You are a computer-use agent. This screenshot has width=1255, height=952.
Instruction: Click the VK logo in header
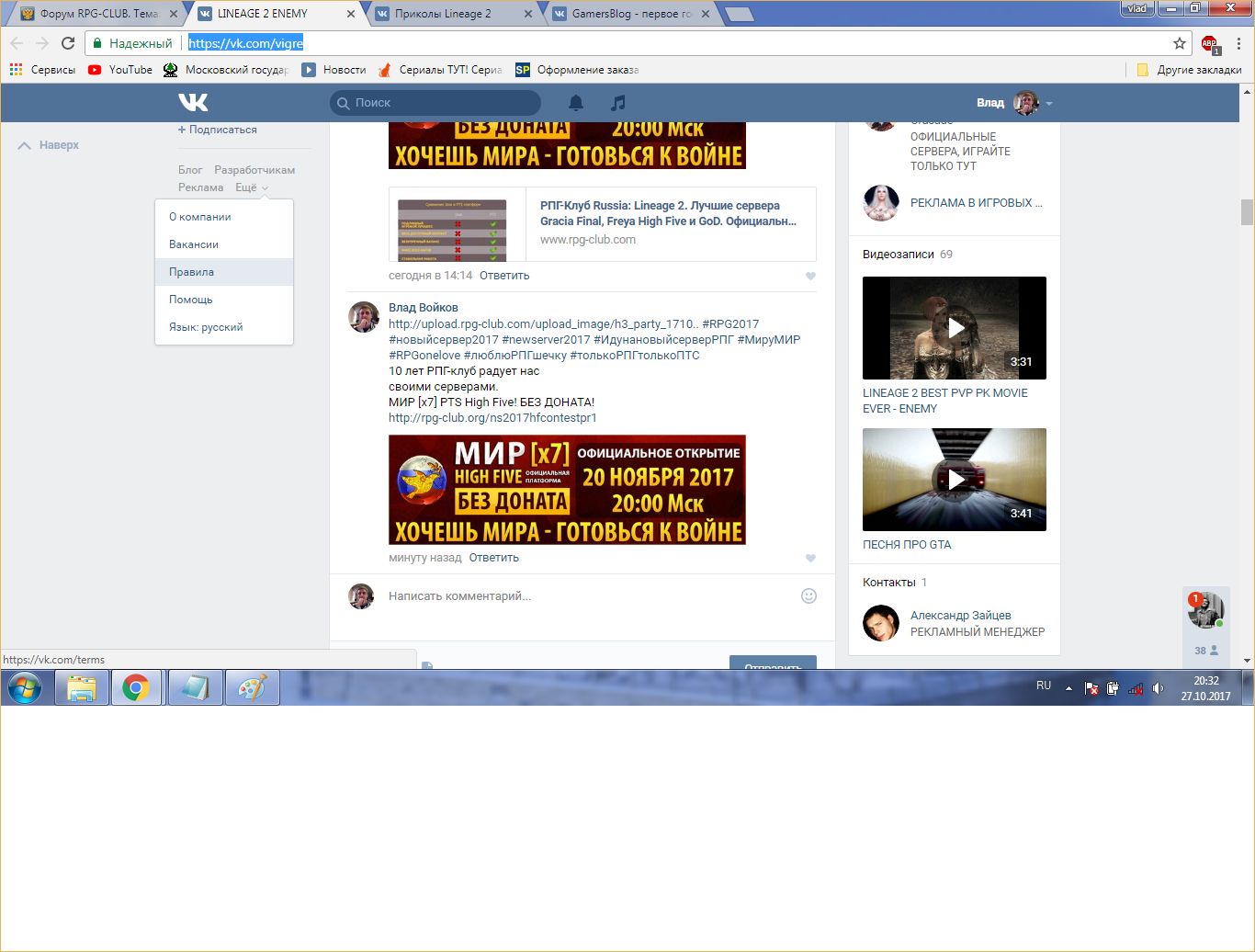point(193,102)
